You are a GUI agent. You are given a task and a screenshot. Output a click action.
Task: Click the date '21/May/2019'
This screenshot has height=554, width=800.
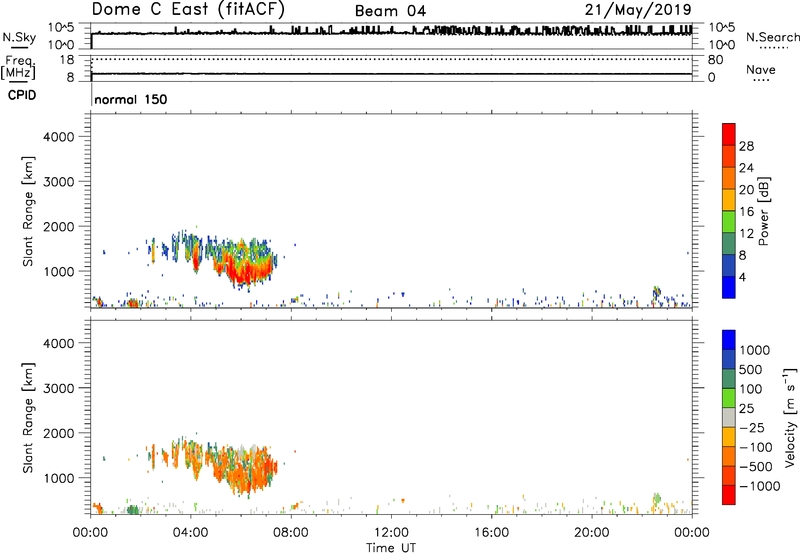638,10
